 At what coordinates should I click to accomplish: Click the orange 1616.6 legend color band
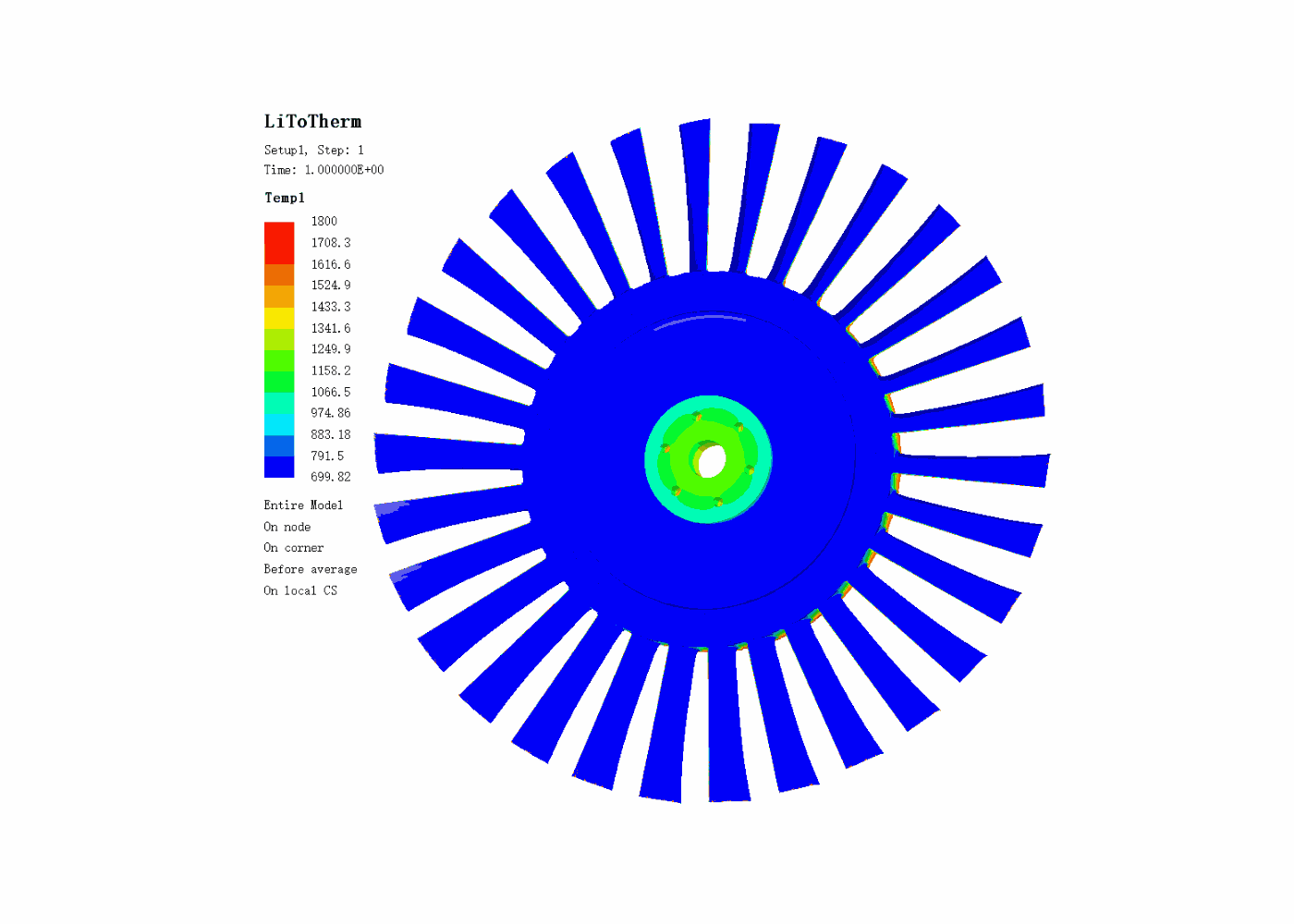279,274
